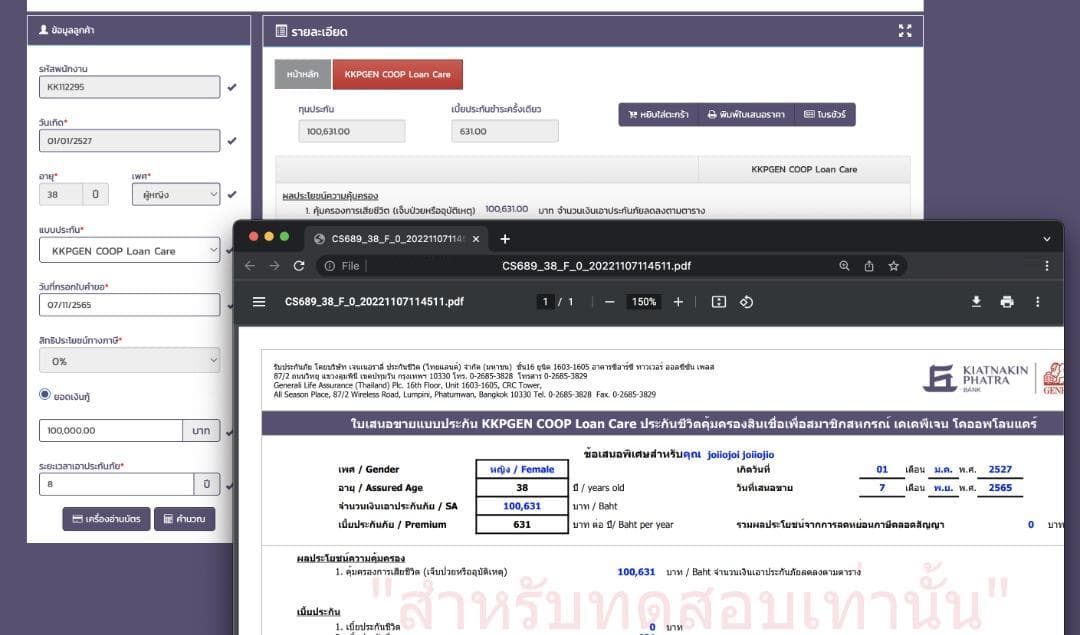Click the rotate page icon in PDF toolbar
Image resolution: width=1080 pixels, height=635 pixels.
pyautogui.click(x=746, y=302)
